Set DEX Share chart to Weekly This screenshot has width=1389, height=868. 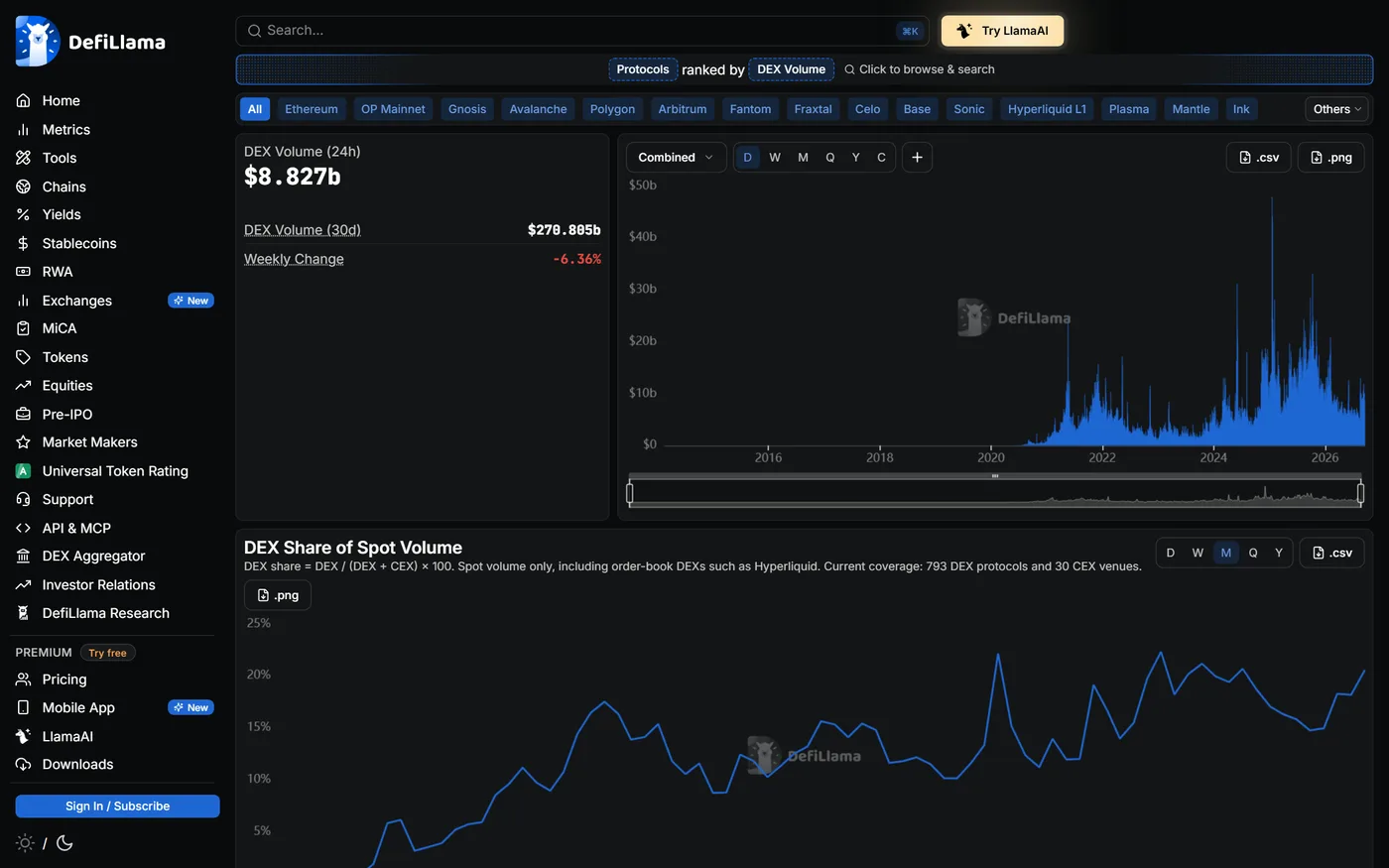pos(1198,553)
